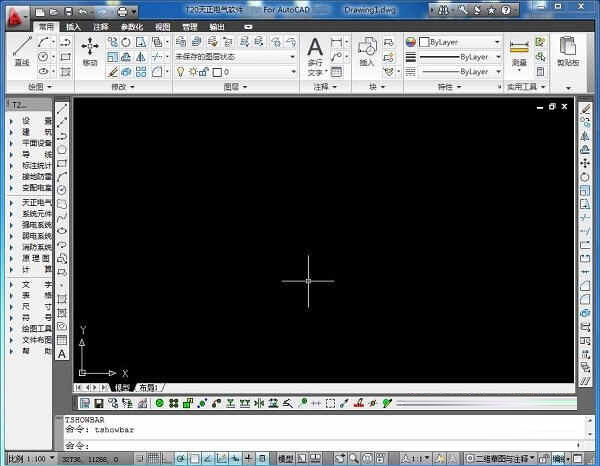Expand the 天正电气 tree item
Screen dimensions: 600x466
coord(11,202)
